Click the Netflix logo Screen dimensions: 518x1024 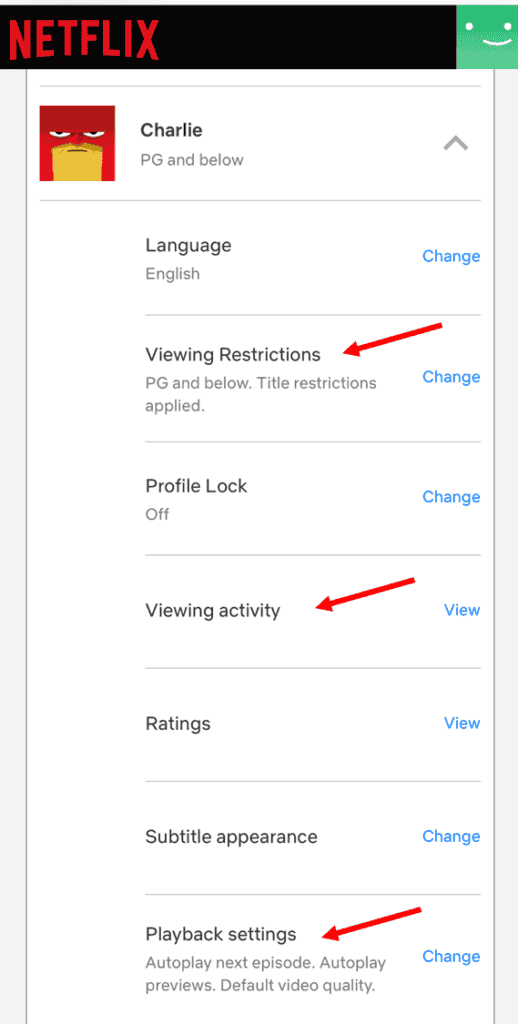[x=84, y=39]
